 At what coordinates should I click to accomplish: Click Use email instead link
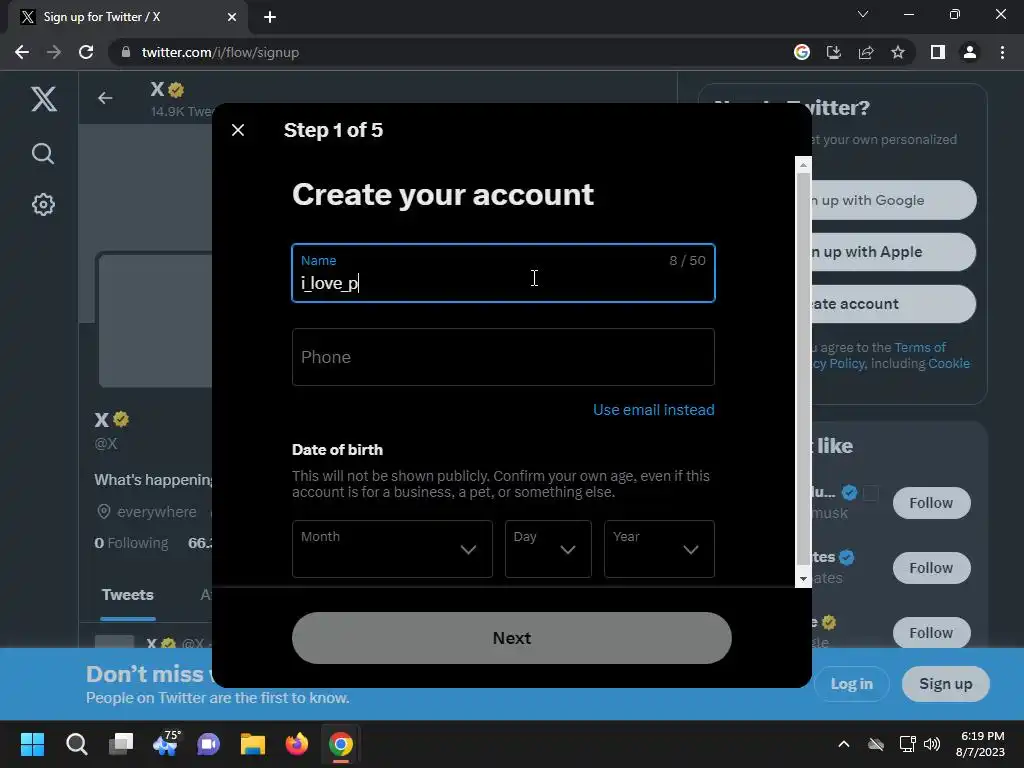tap(654, 410)
